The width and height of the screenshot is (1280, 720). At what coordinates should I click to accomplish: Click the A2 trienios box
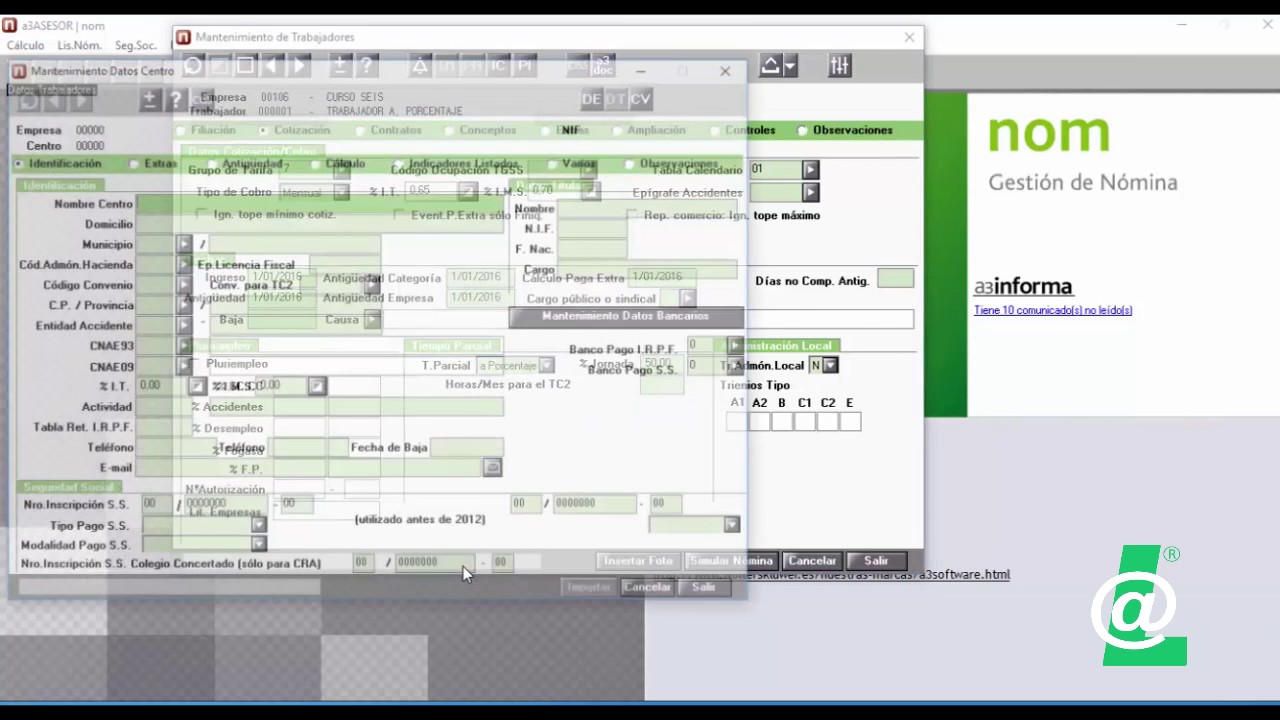tap(759, 422)
